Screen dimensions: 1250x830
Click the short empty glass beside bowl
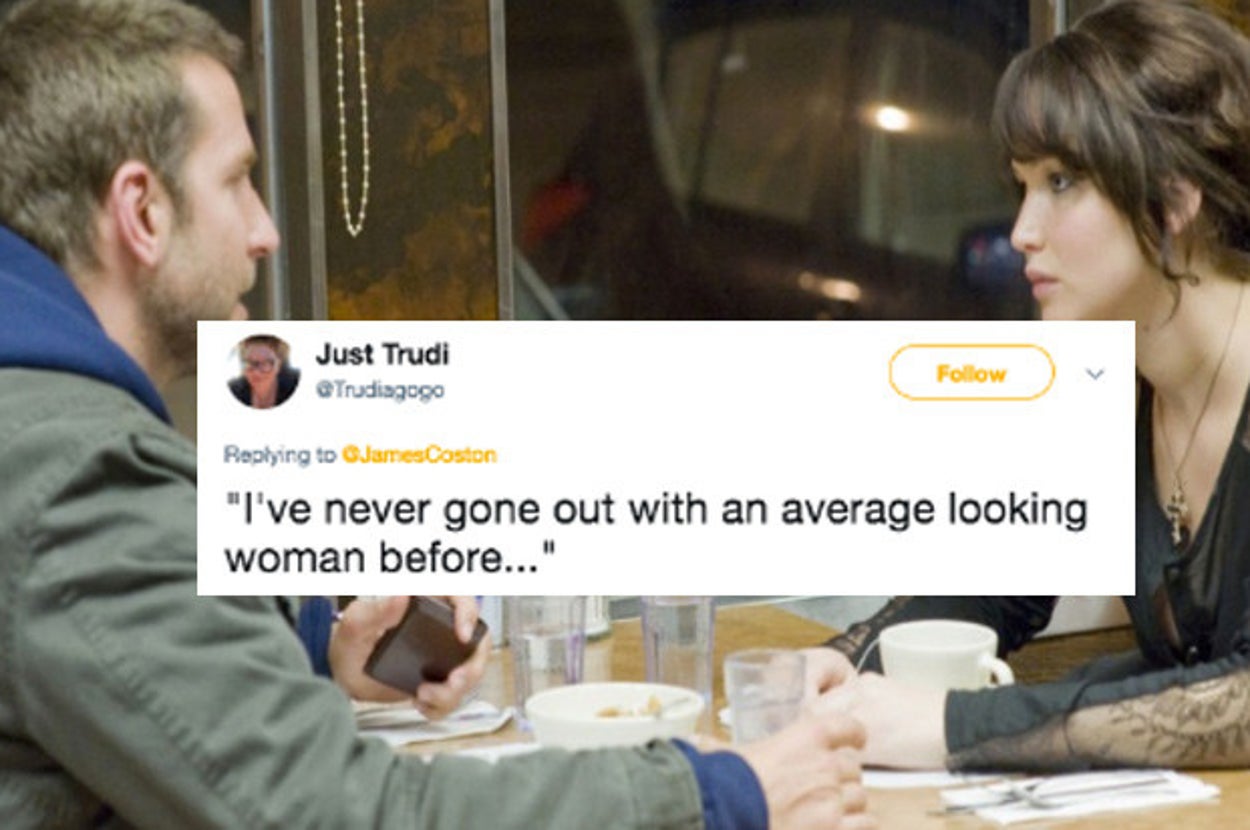tap(764, 695)
